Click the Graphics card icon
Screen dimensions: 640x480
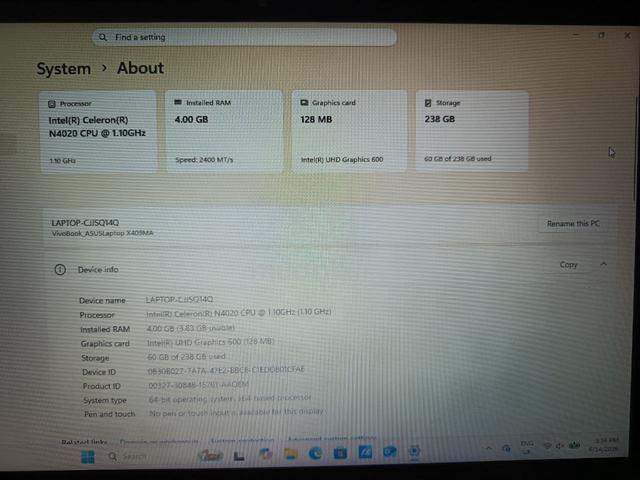pyautogui.click(x=304, y=102)
